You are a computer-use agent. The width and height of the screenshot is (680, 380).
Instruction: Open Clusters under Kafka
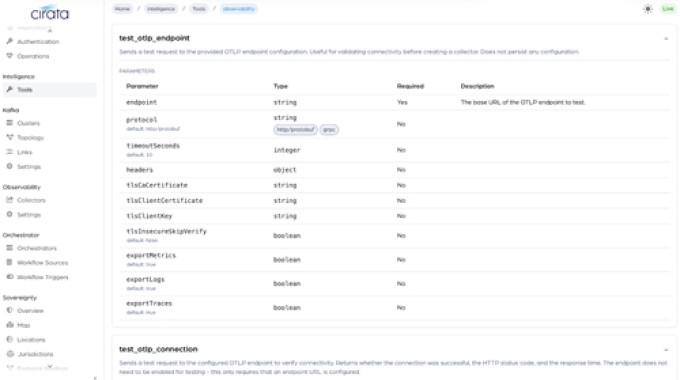click(28, 123)
